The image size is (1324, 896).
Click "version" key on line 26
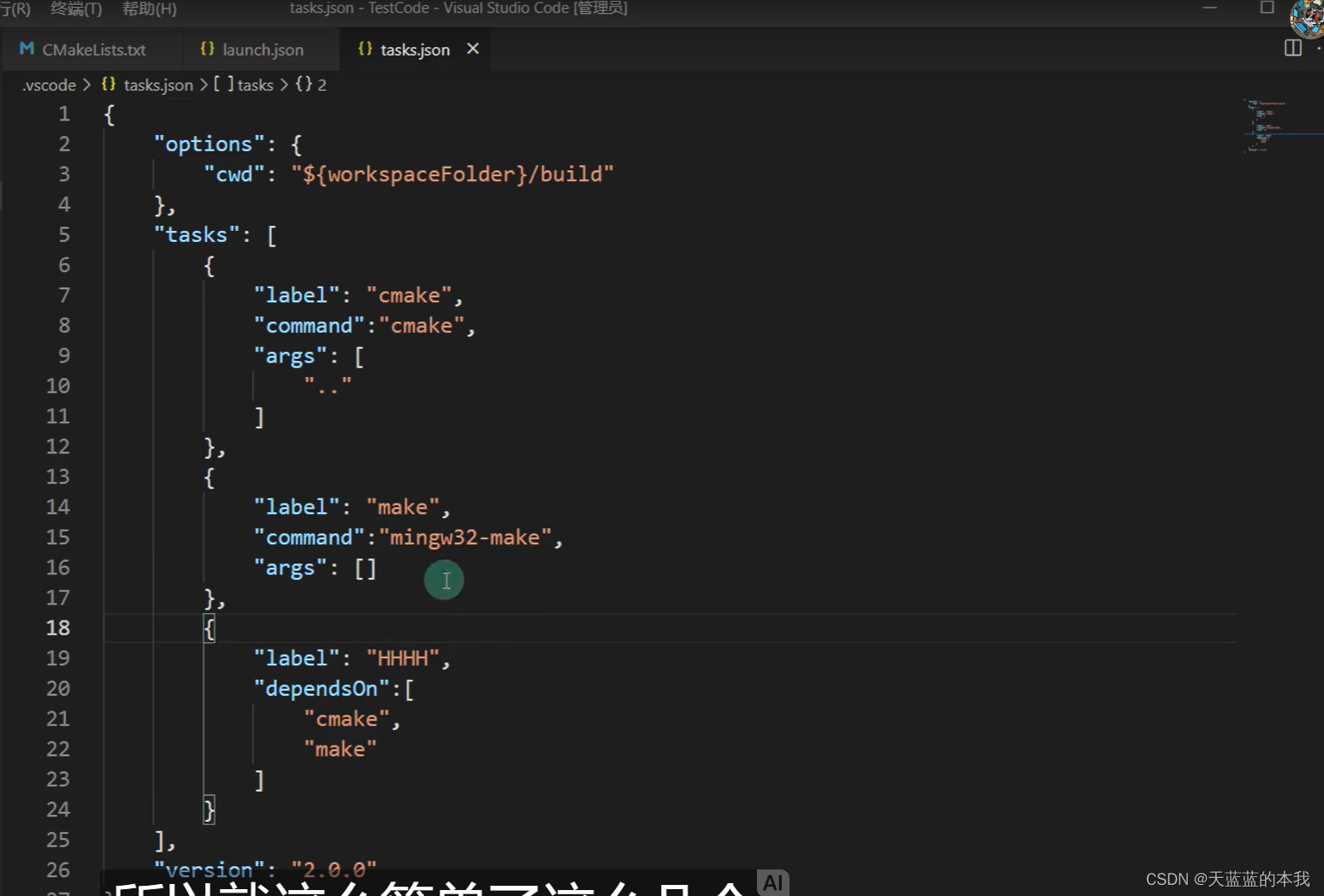pos(209,869)
